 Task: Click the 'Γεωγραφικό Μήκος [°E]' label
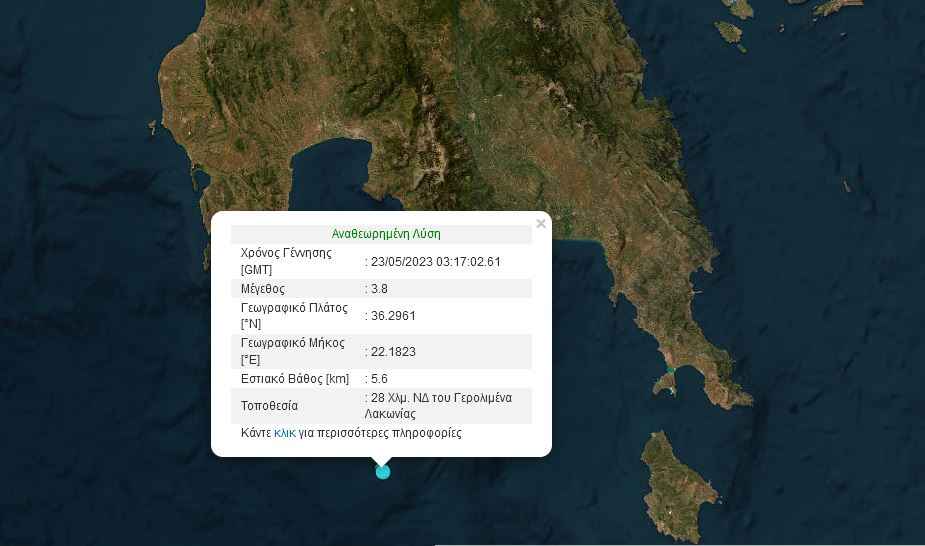293,351
